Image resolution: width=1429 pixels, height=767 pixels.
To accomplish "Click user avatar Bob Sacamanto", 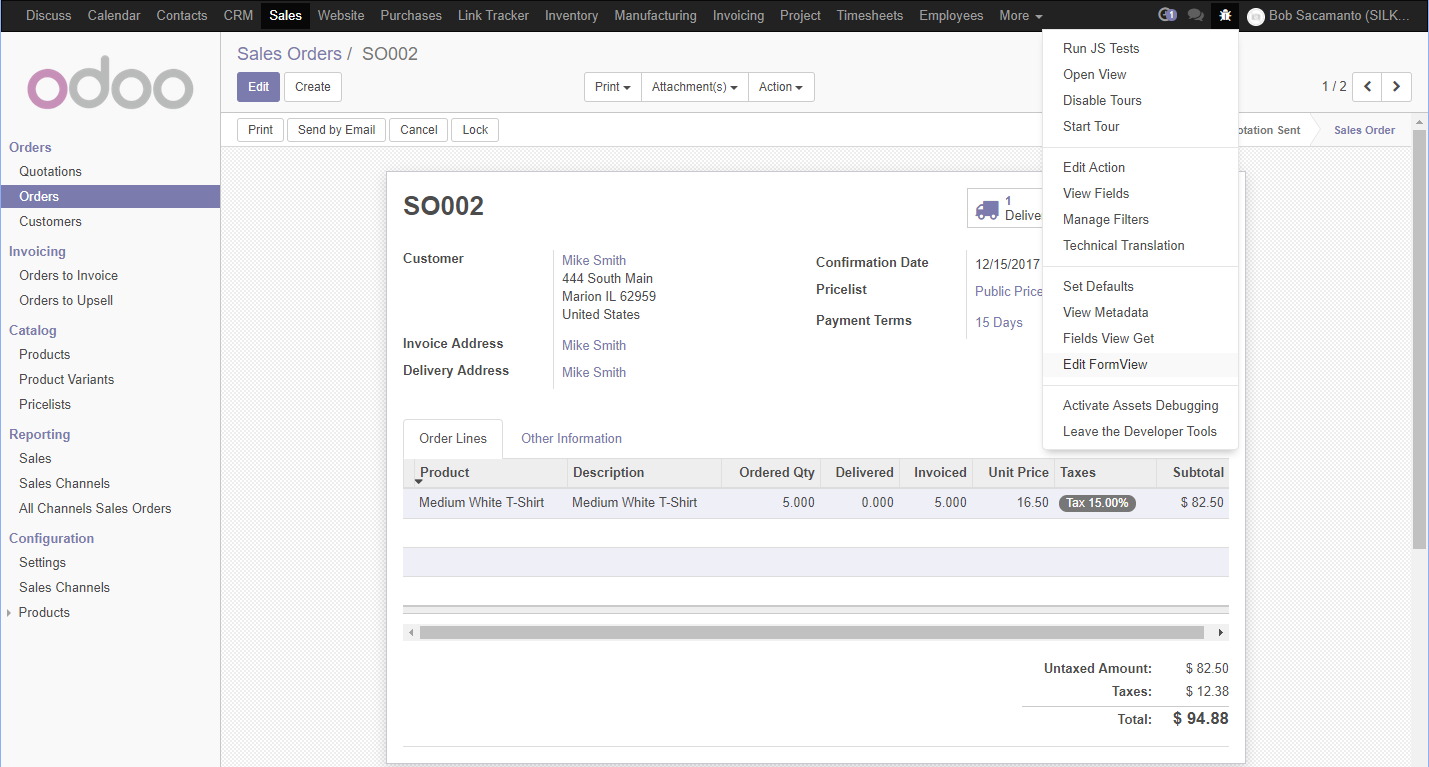I will point(1256,16).
